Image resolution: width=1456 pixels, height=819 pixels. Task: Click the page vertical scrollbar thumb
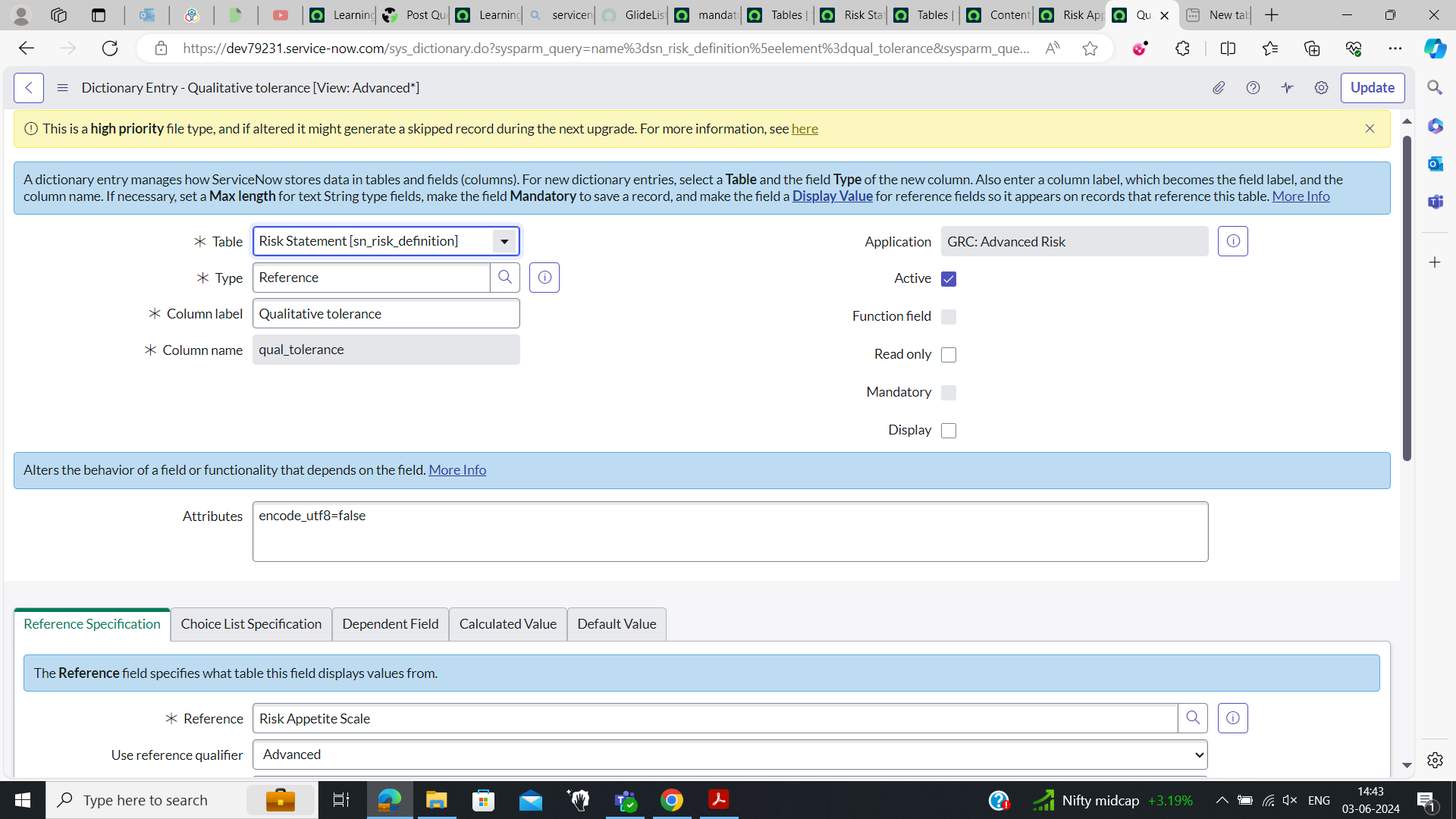pyautogui.click(x=1407, y=298)
